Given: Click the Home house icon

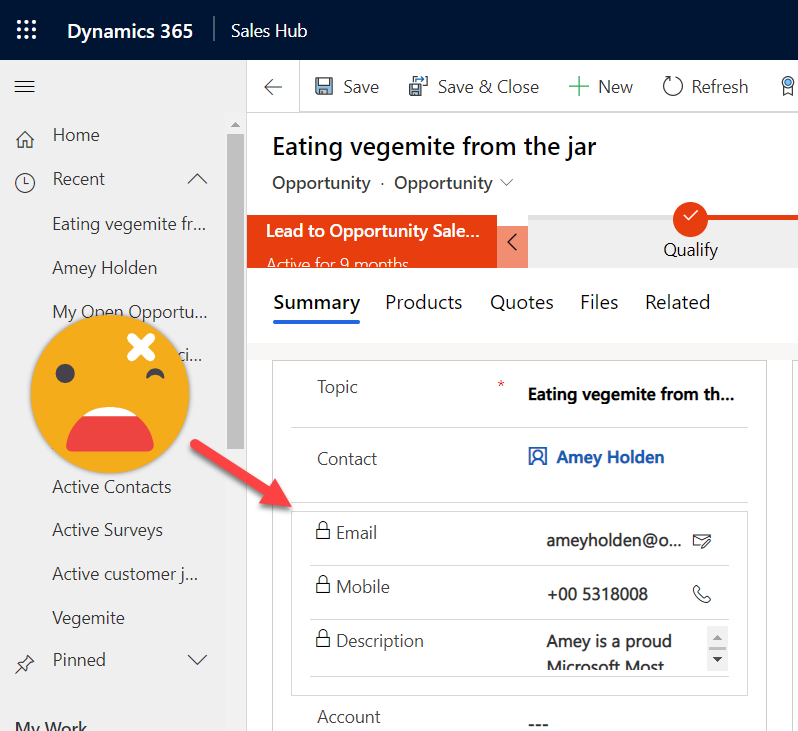Looking at the screenshot, I should pyautogui.click(x=25, y=139).
